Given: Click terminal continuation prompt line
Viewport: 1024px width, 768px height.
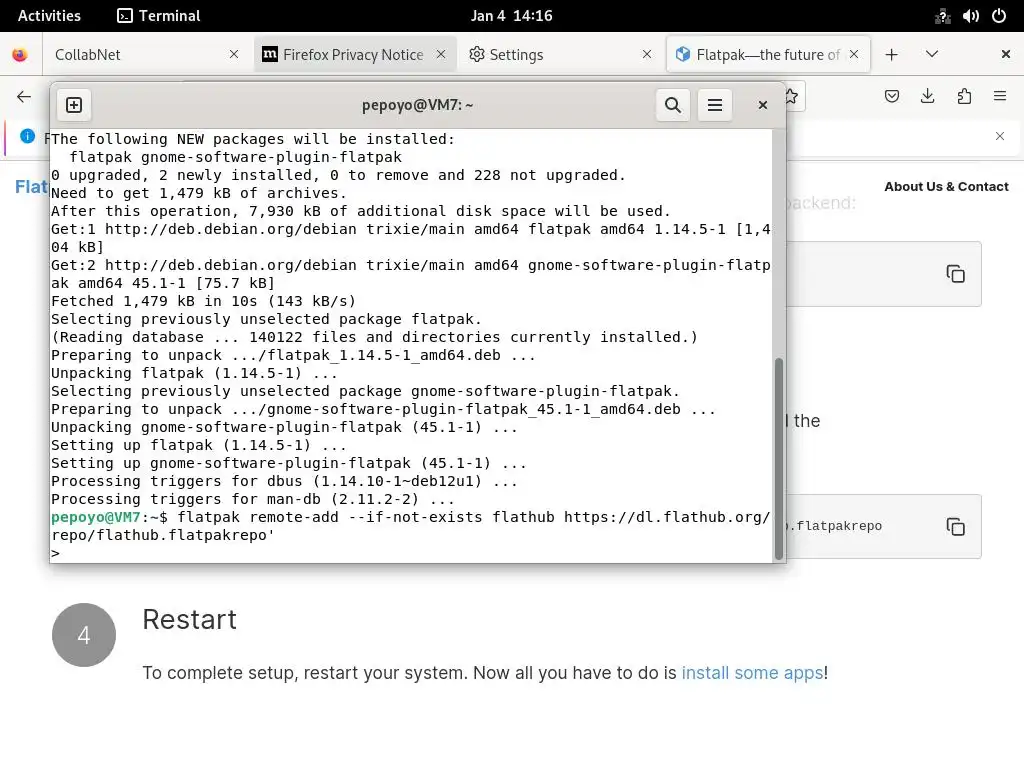Looking at the screenshot, I should point(411,553).
